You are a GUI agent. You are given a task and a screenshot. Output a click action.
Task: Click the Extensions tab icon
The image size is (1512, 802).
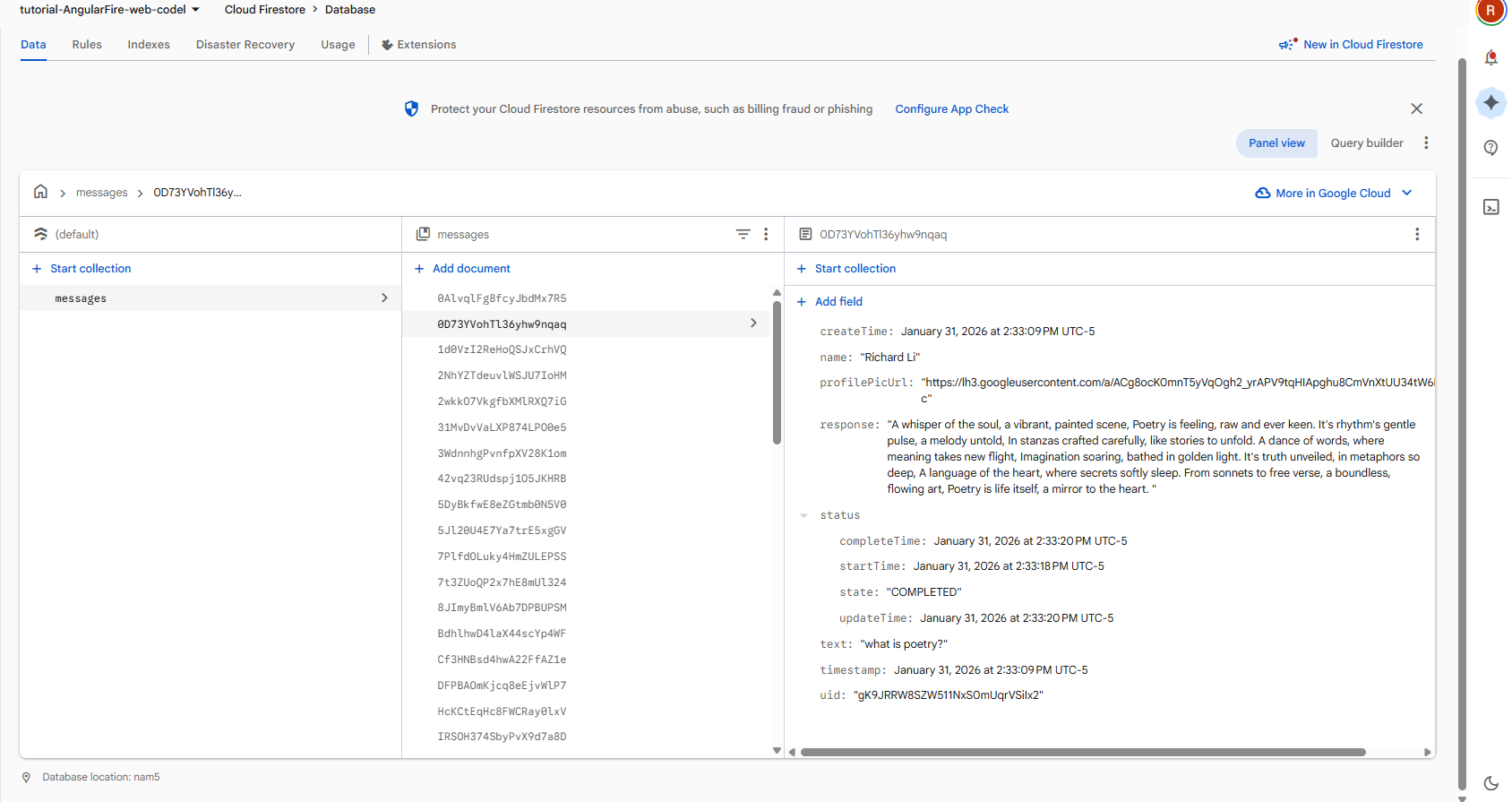point(387,45)
